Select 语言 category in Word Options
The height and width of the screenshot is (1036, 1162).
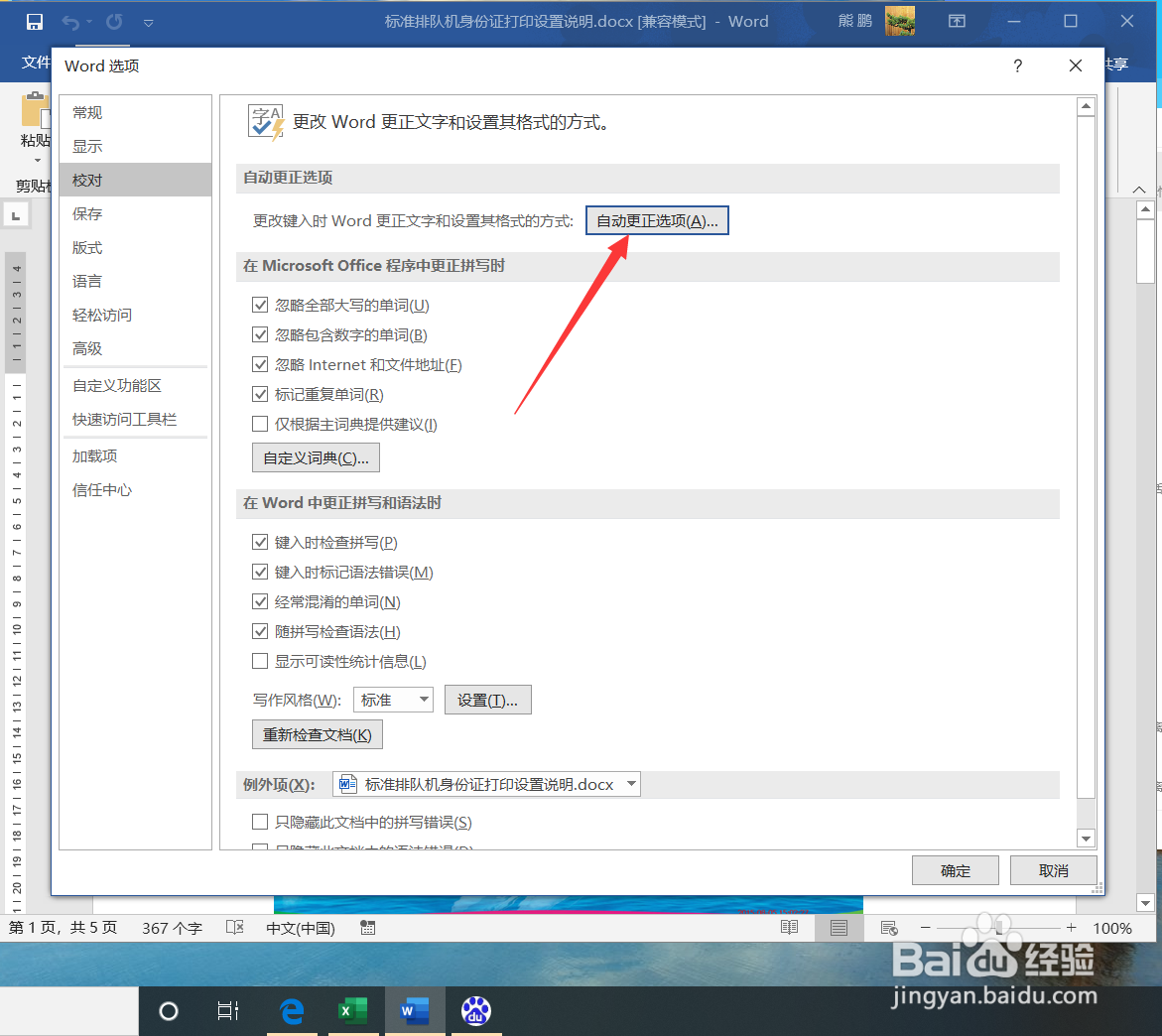point(136,281)
